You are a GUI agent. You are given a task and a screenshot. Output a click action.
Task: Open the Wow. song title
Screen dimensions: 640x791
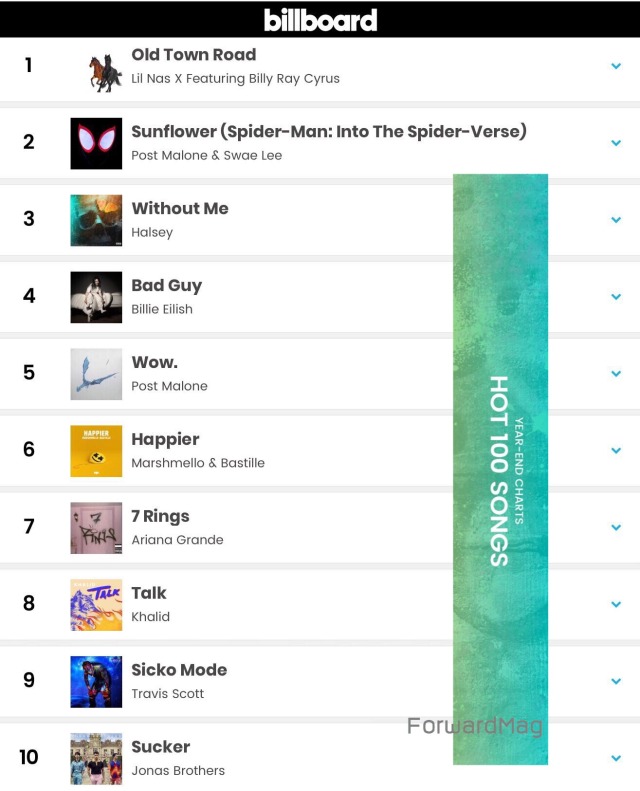point(154,362)
